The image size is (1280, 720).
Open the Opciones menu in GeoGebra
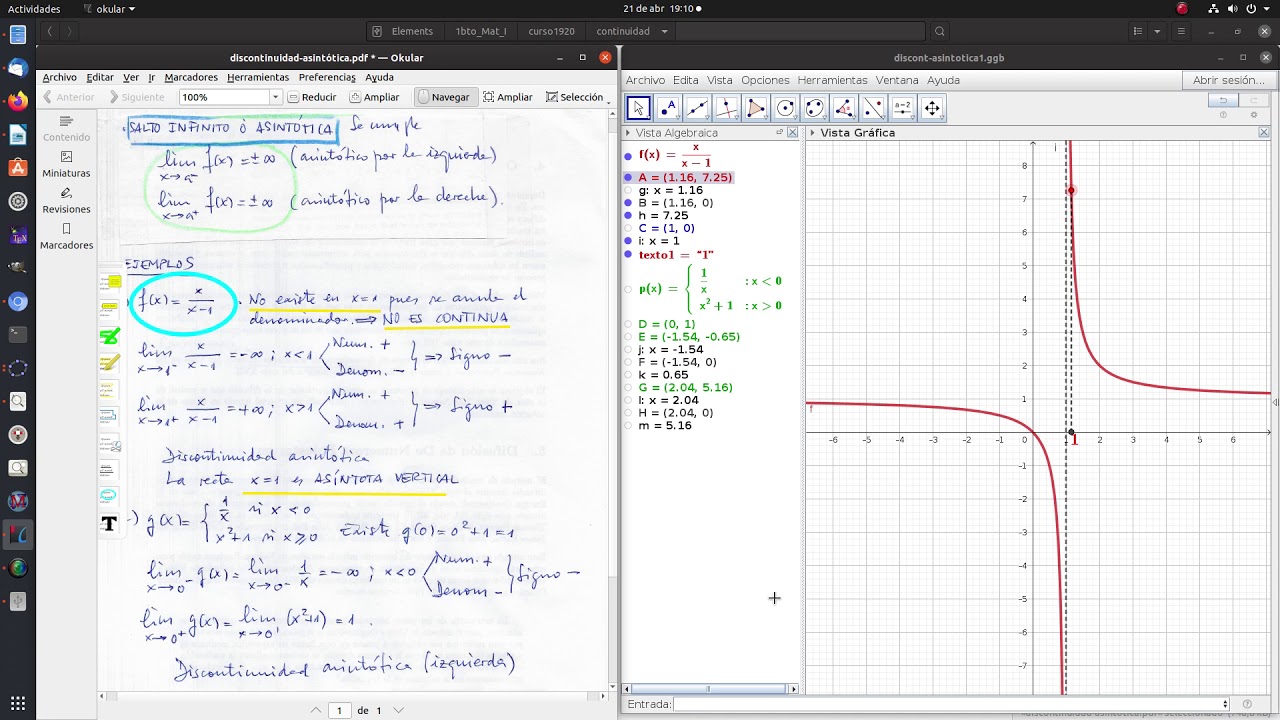[x=765, y=80]
